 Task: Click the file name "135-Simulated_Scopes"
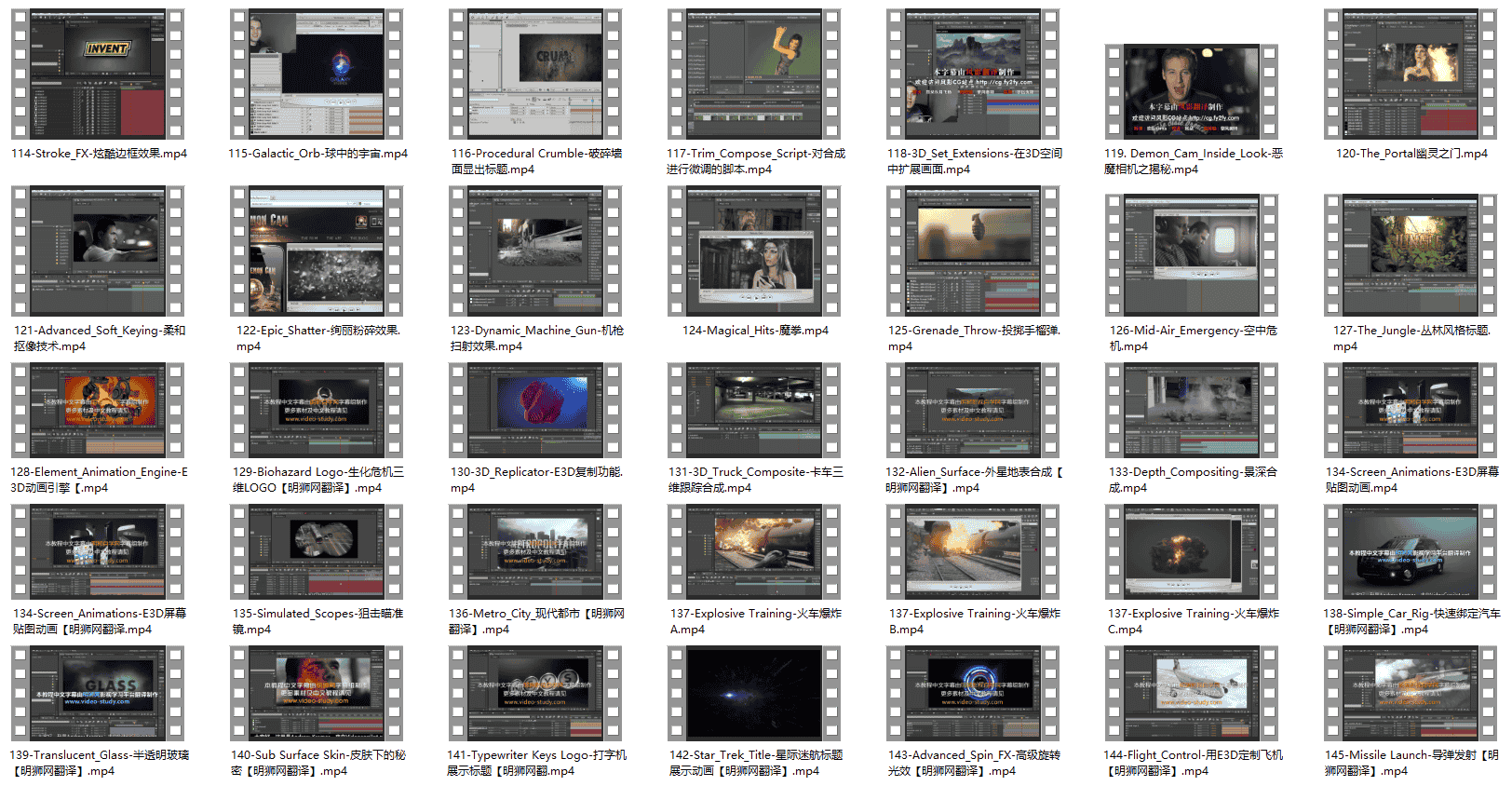coord(317,621)
